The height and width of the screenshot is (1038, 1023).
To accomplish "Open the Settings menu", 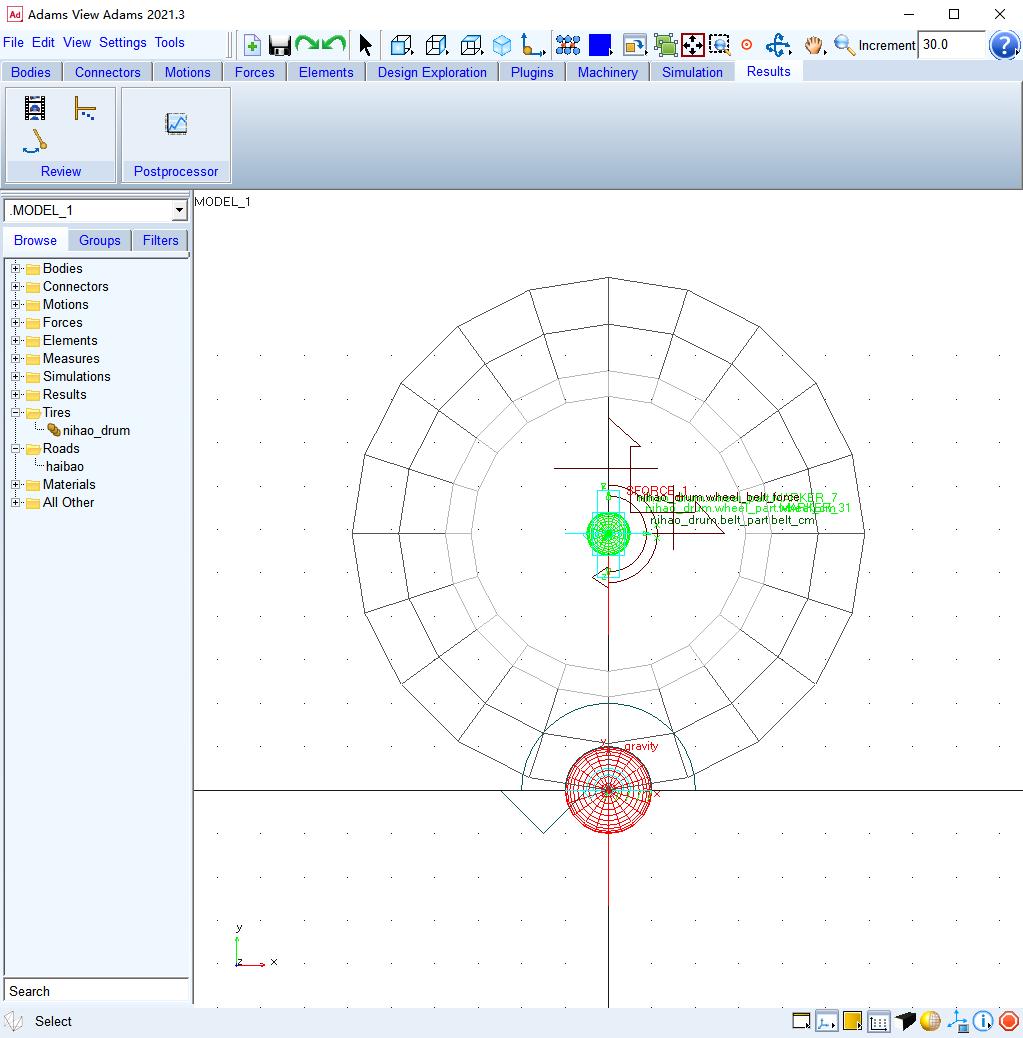I will coord(123,42).
